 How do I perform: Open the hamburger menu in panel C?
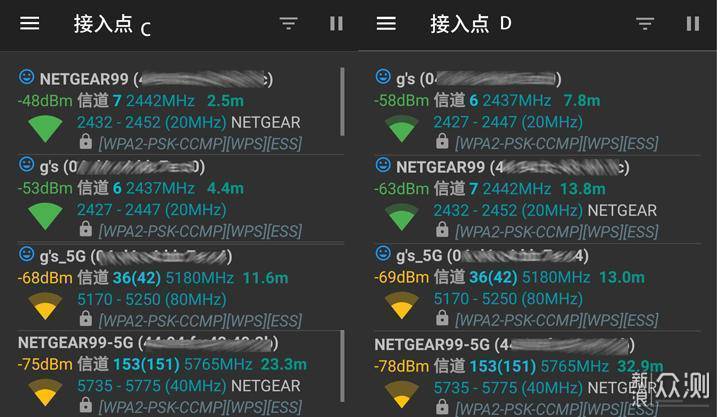click(x=29, y=23)
